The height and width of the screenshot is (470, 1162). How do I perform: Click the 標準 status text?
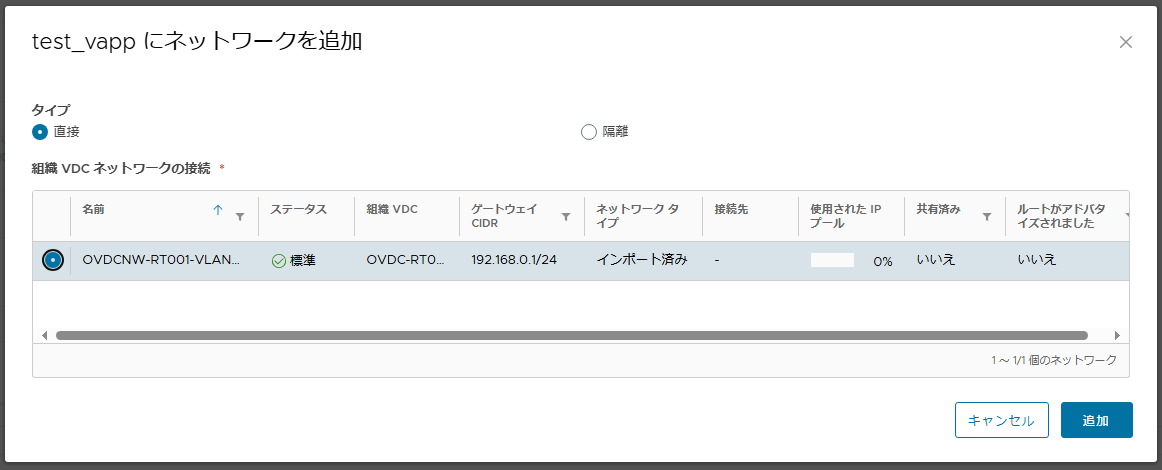pos(303,261)
